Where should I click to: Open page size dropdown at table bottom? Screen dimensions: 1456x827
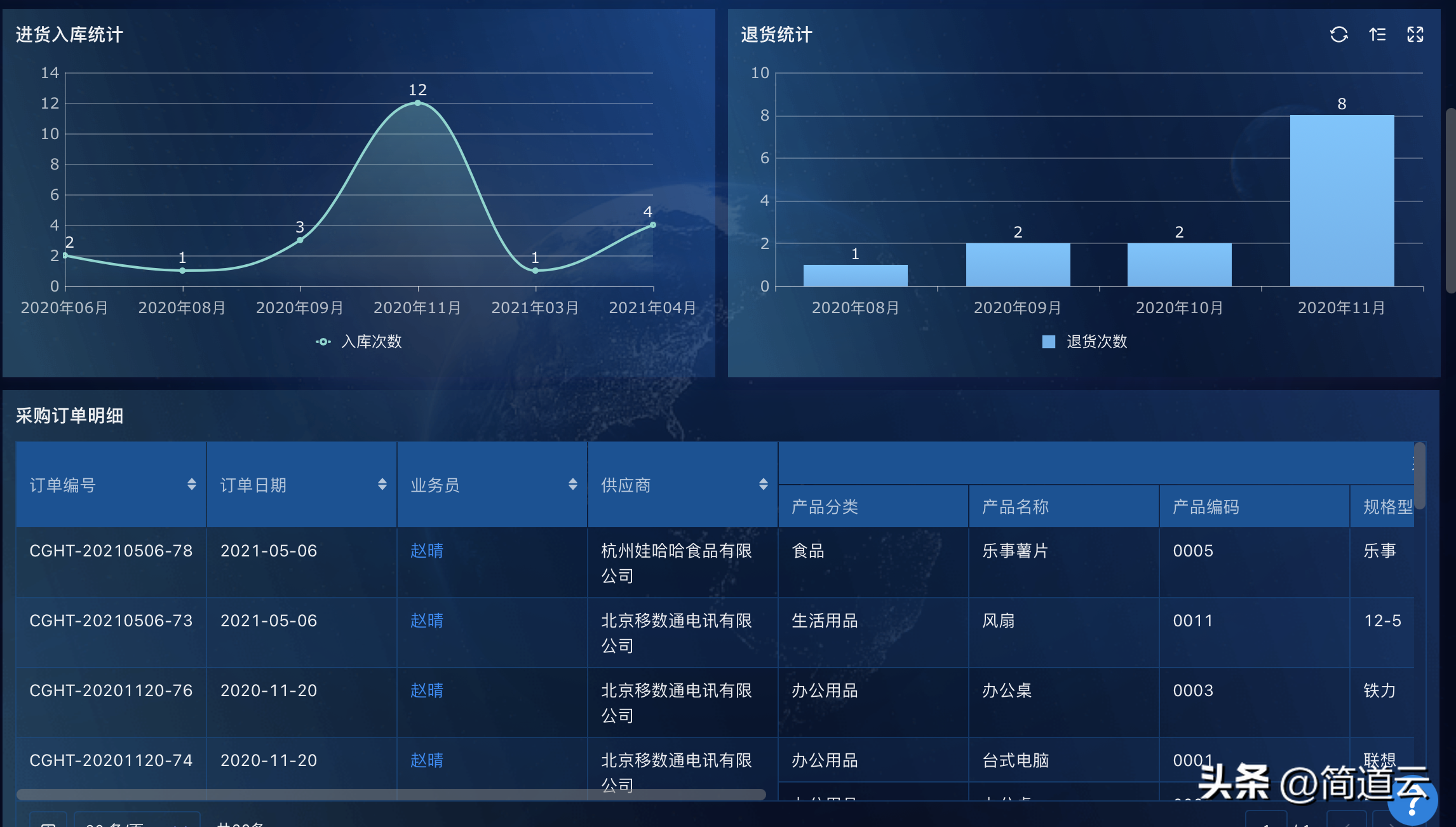coord(137,821)
